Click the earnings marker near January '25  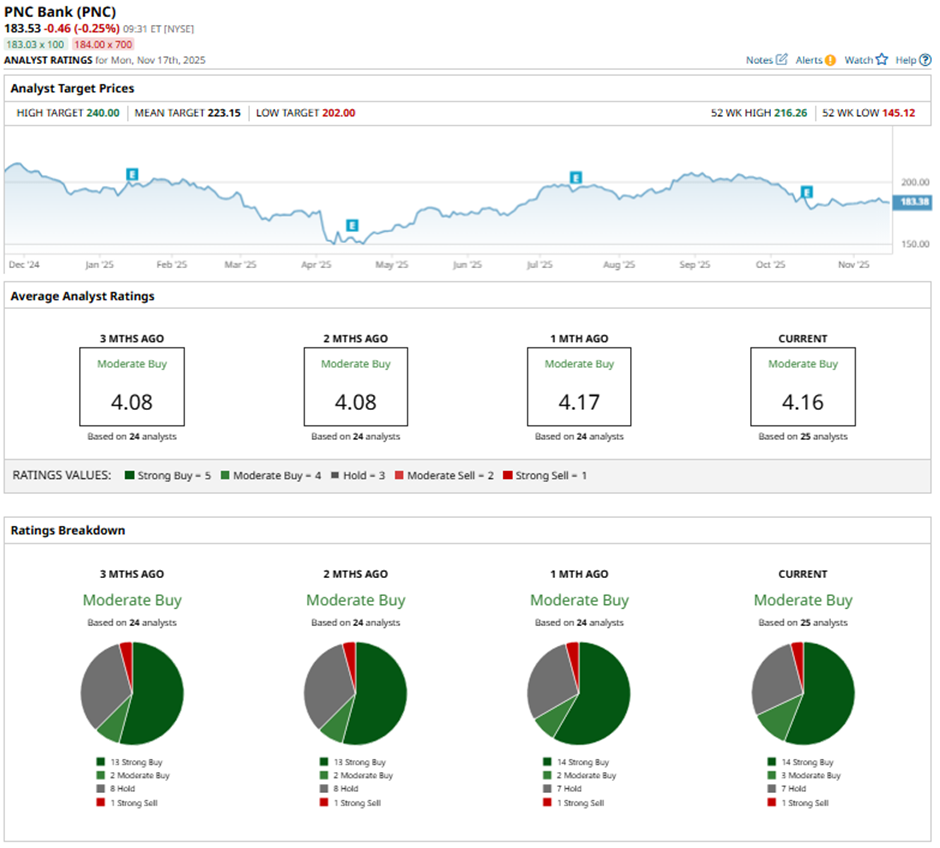(x=131, y=174)
